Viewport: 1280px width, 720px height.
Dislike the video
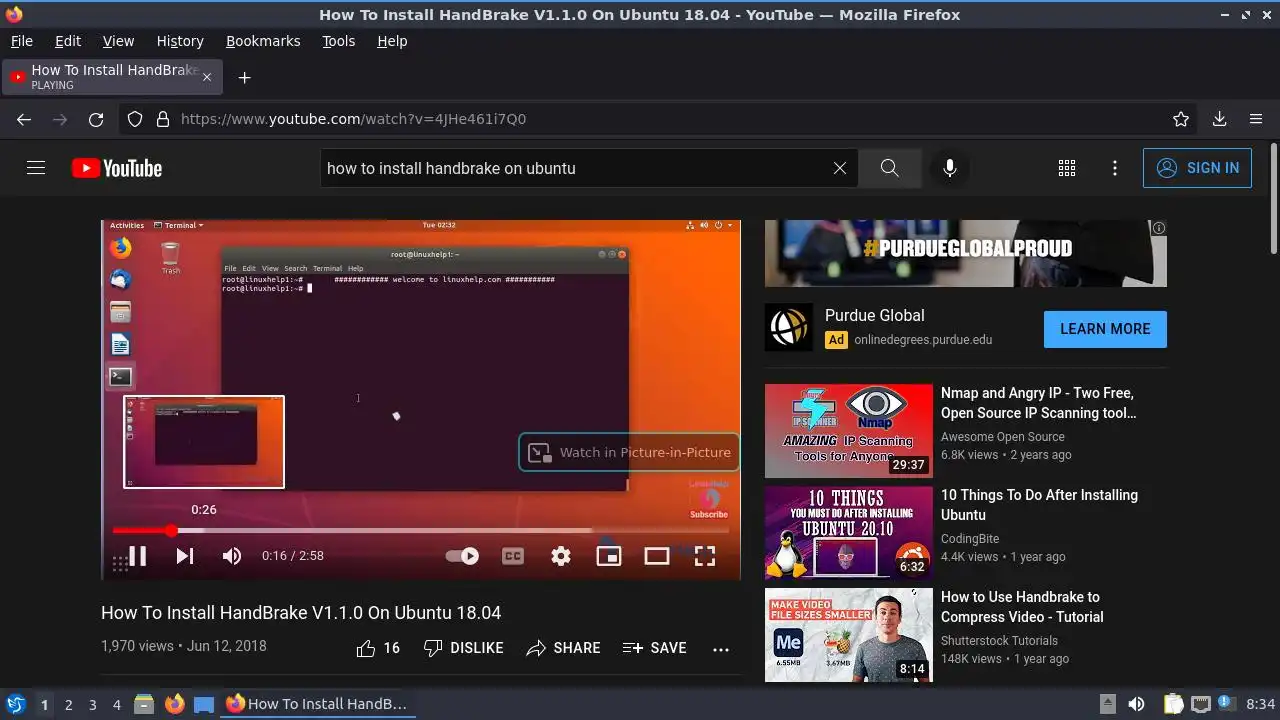(463, 648)
